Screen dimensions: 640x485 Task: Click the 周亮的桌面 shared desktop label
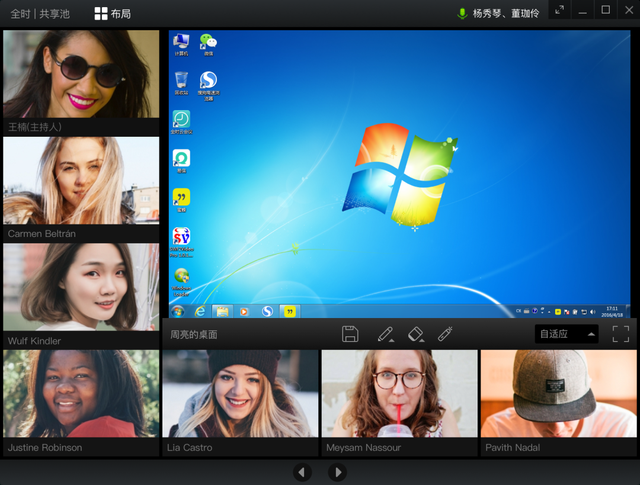[x=194, y=334]
